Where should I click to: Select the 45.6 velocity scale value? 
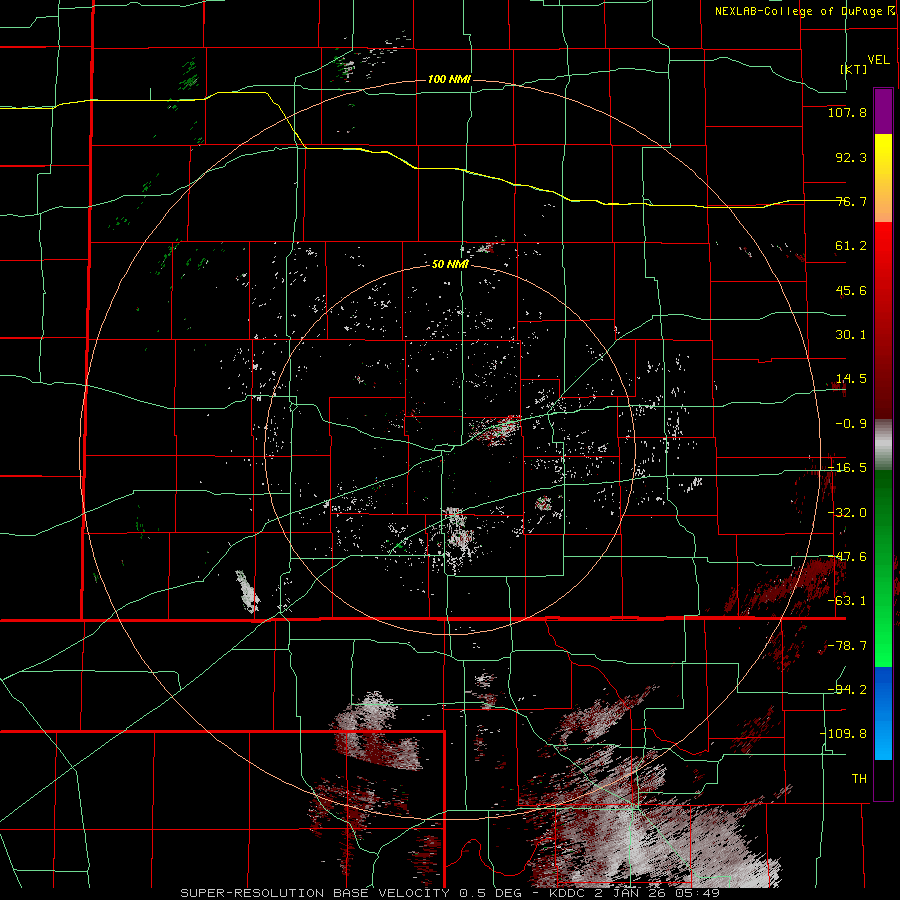click(851, 290)
